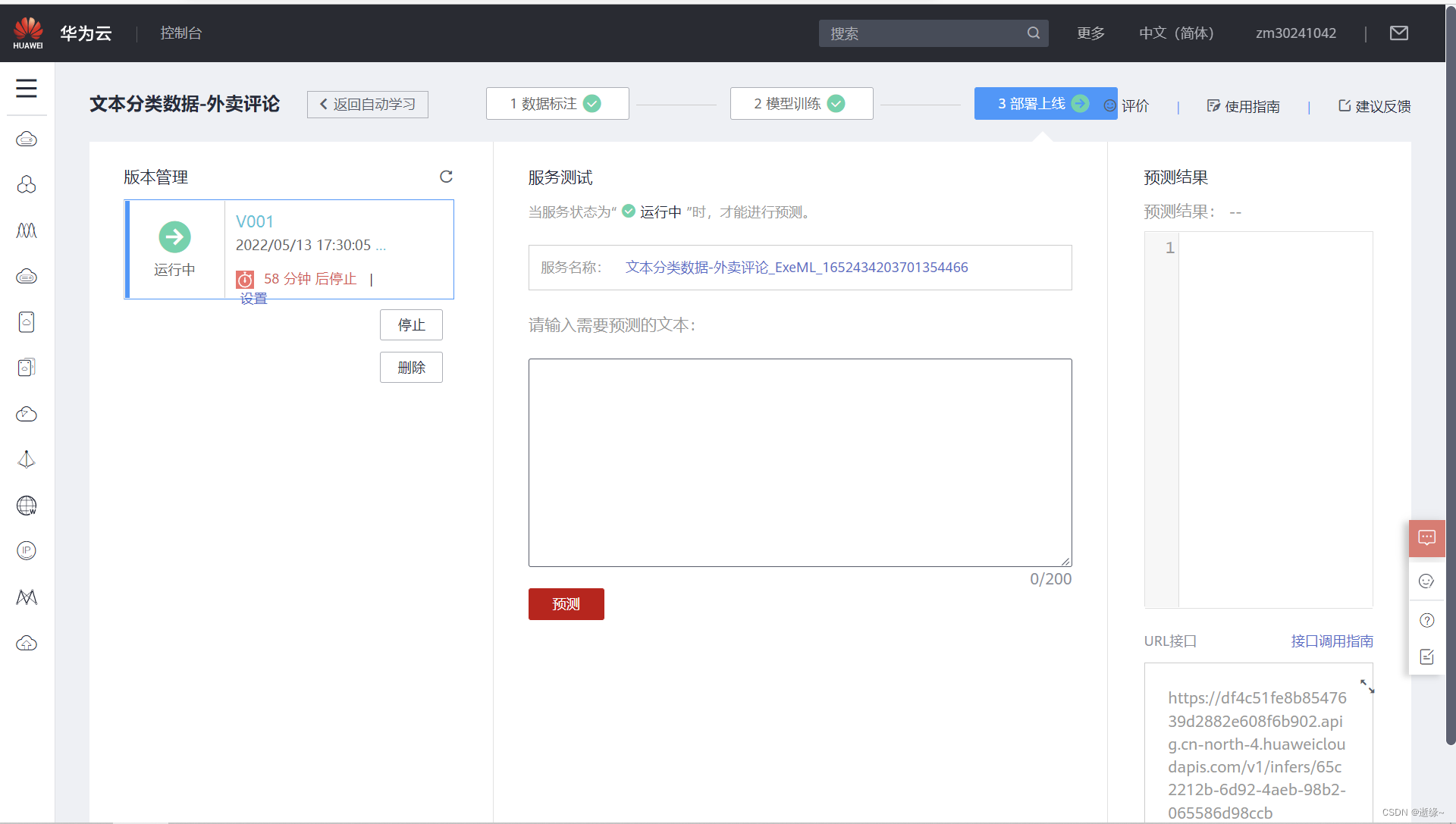Open the red chat consultation widget
1456x824 pixels.
(x=1426, y=538)
